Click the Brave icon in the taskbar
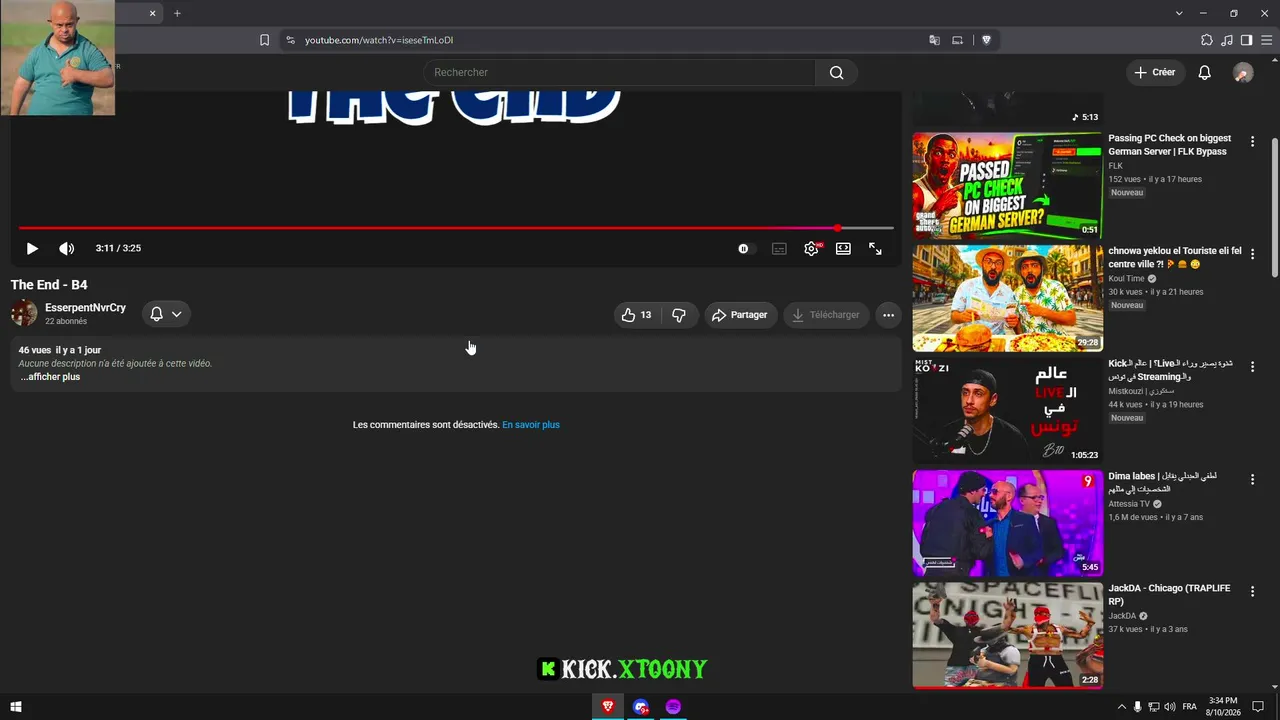The width and height of the screenshot is (1280, 720). [x=607, y=707]
